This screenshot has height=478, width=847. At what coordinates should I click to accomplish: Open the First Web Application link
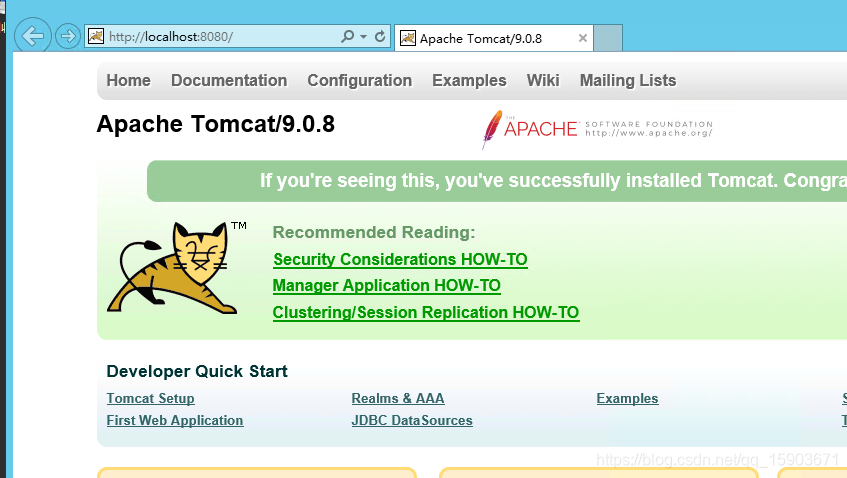pyautogui.click(x=174, y=420)
